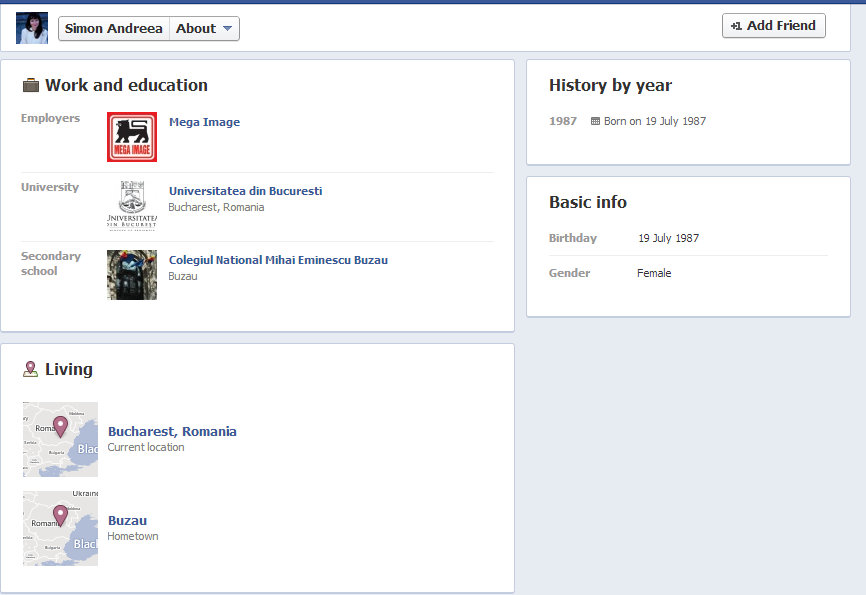Click the map pin icon beside Living

30,370
